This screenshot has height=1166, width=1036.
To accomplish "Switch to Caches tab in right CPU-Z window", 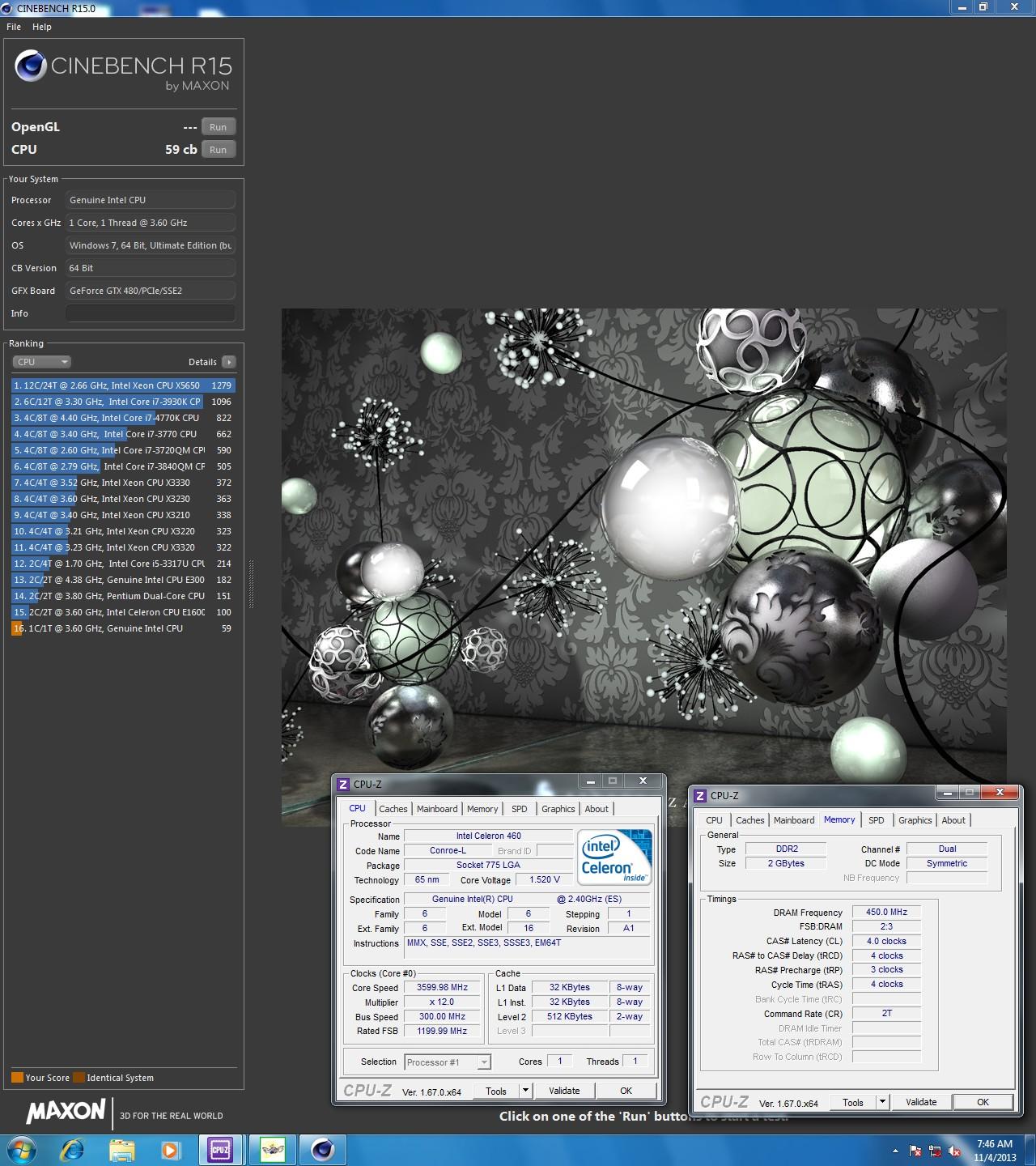I will (x=750, y=820).
